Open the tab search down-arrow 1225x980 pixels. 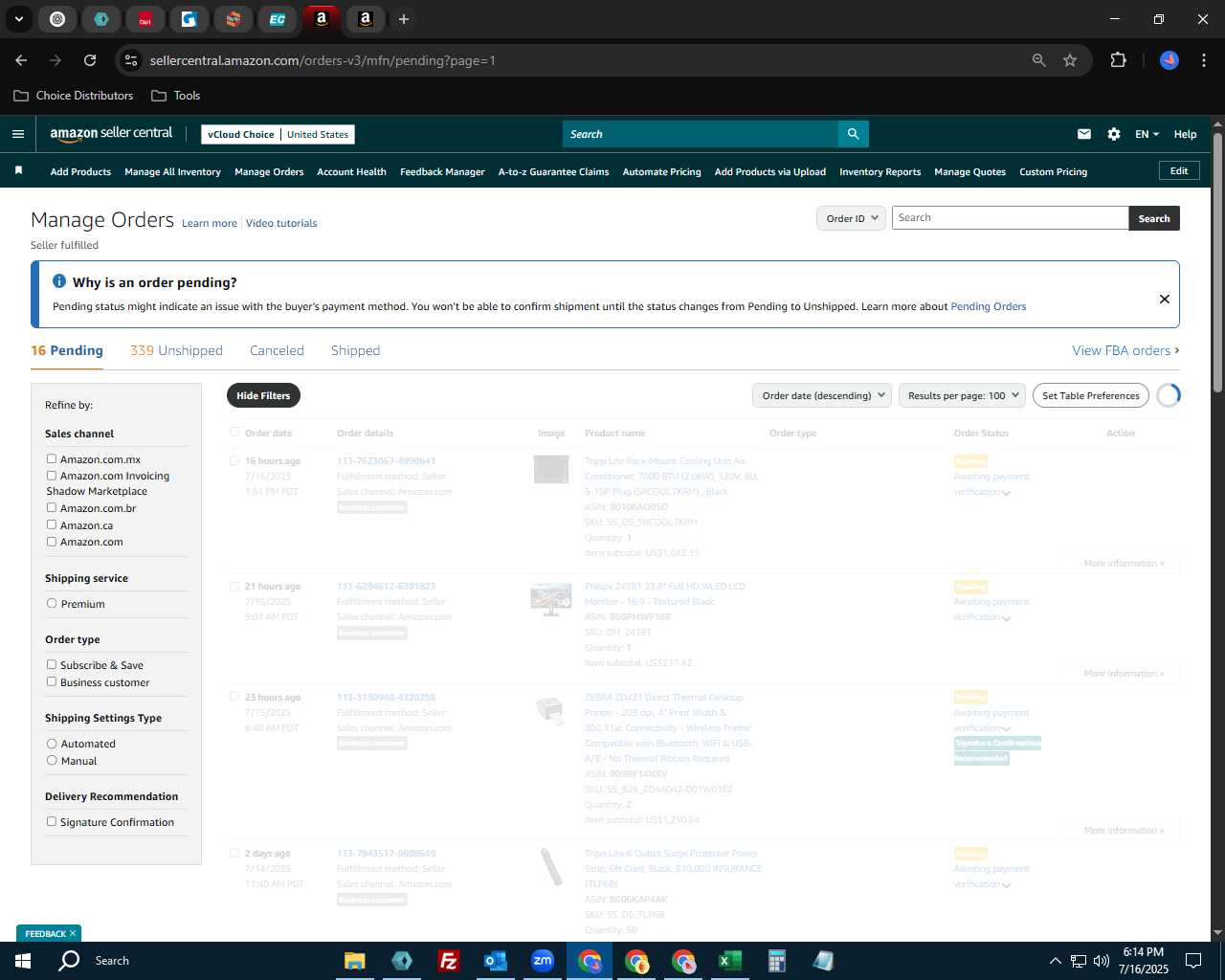(x=18, y=19)
